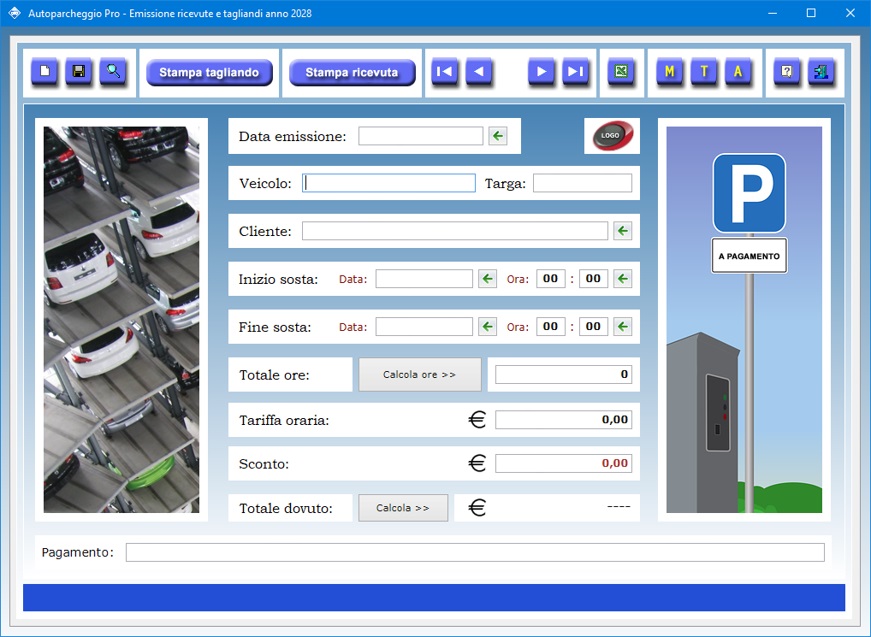Click the parking garage photo
The image size is (871, 637).
122,319
